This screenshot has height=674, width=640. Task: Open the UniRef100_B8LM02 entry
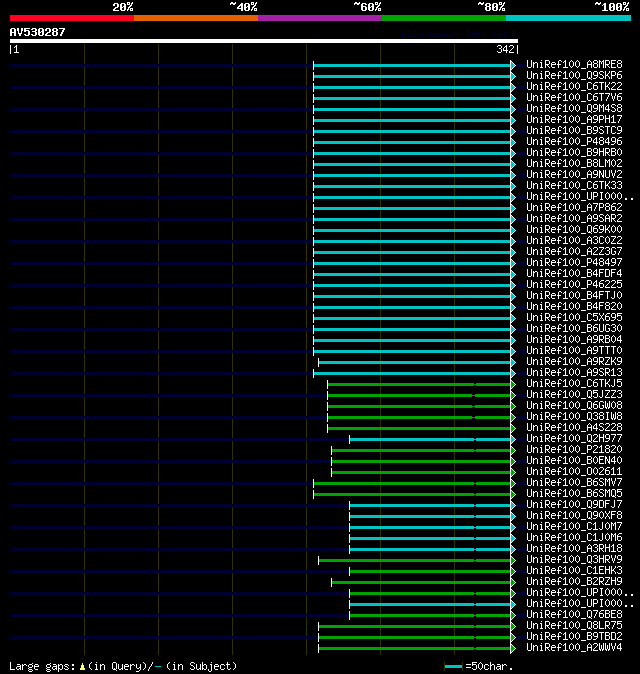[x=574, y=163]
